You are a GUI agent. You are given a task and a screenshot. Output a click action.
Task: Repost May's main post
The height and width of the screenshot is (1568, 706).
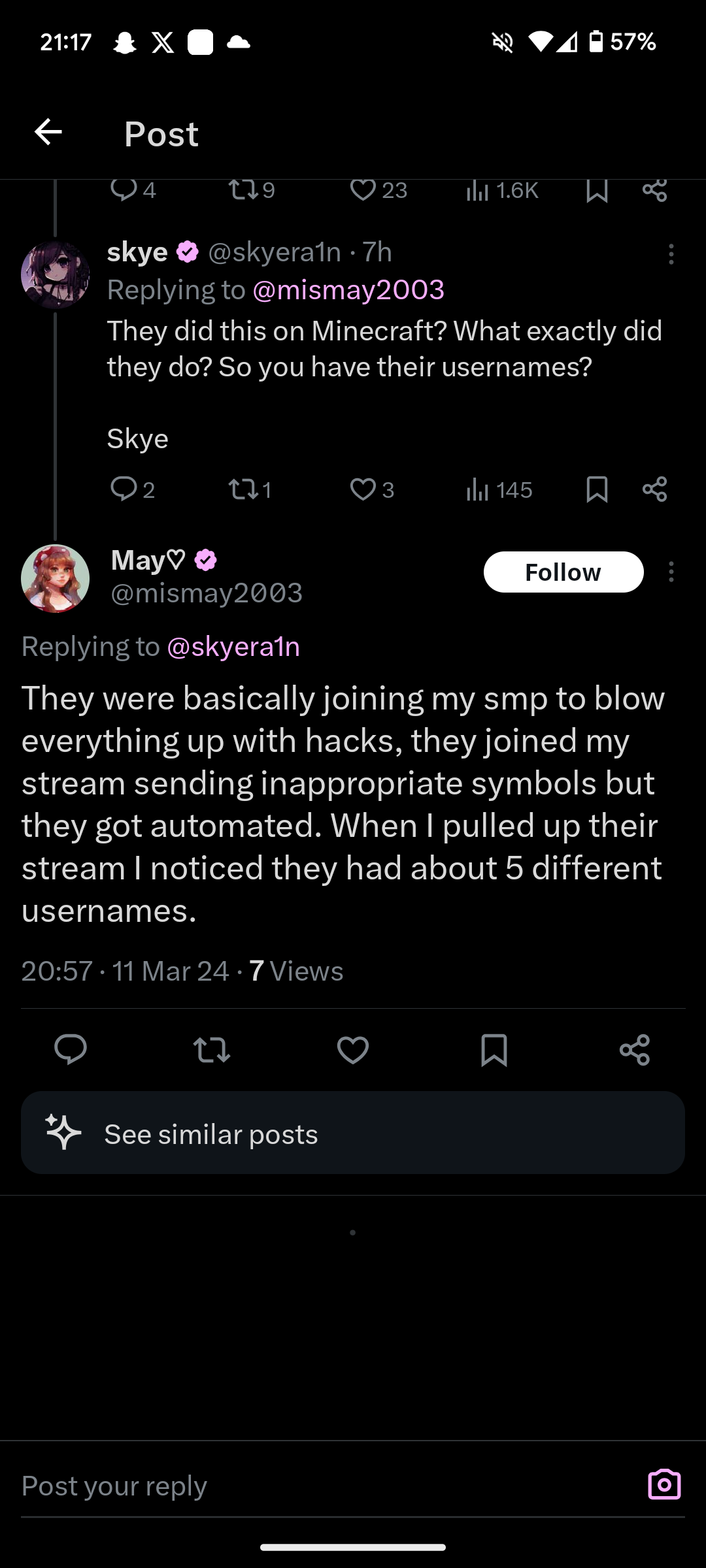tap(212, 1050)
